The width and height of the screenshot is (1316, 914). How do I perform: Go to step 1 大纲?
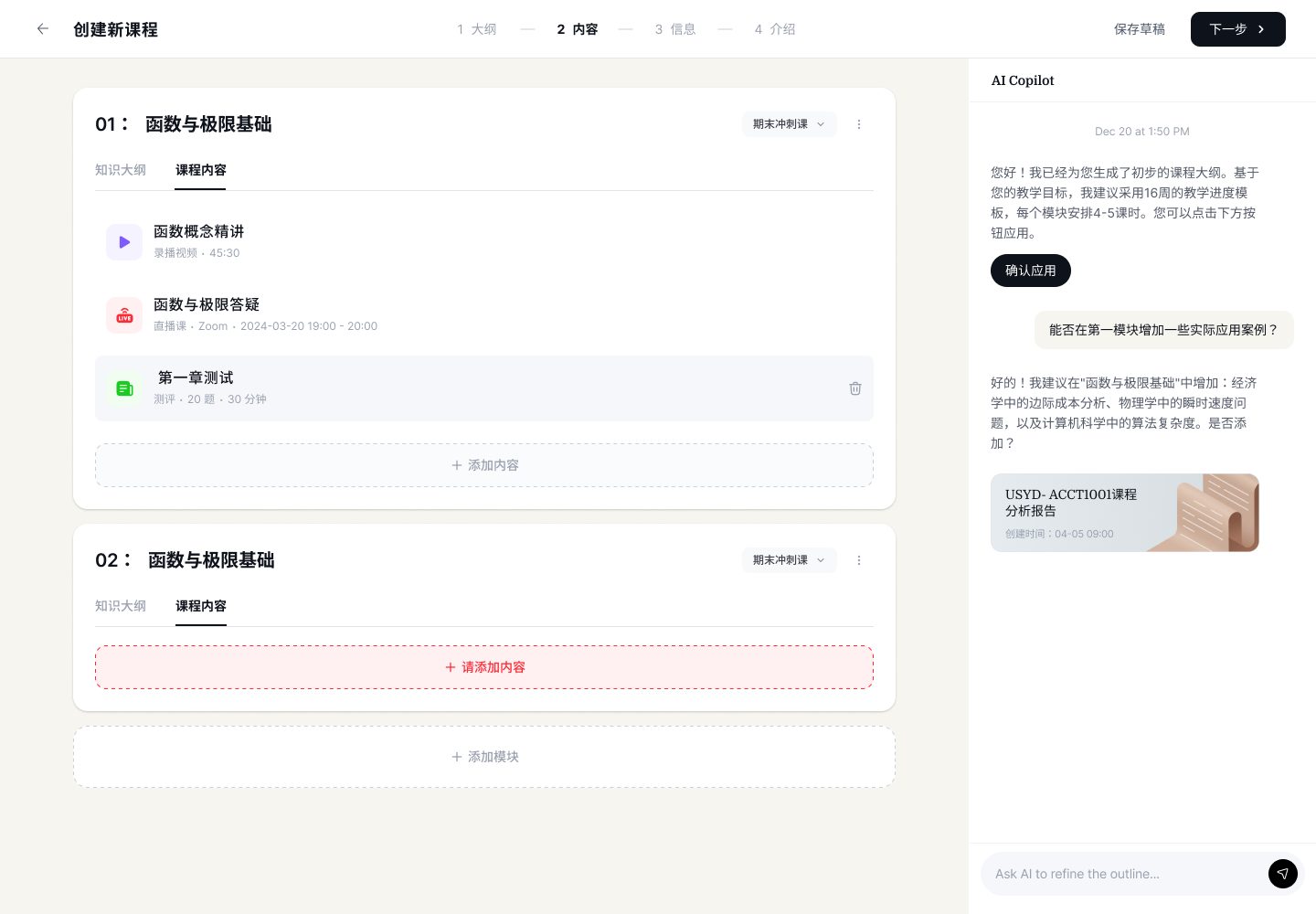477,29
